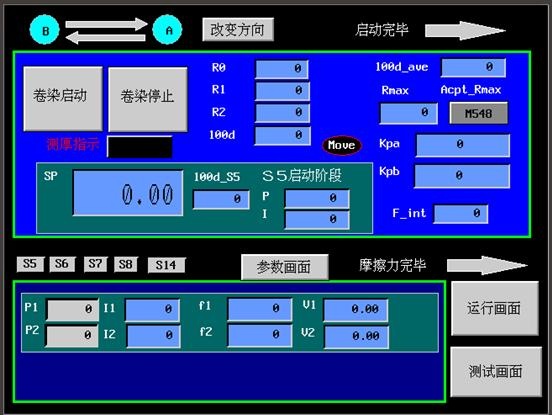Go to the 测试画面 screen
The width and height of the screenshot is (552, 415).
[496, 372]
